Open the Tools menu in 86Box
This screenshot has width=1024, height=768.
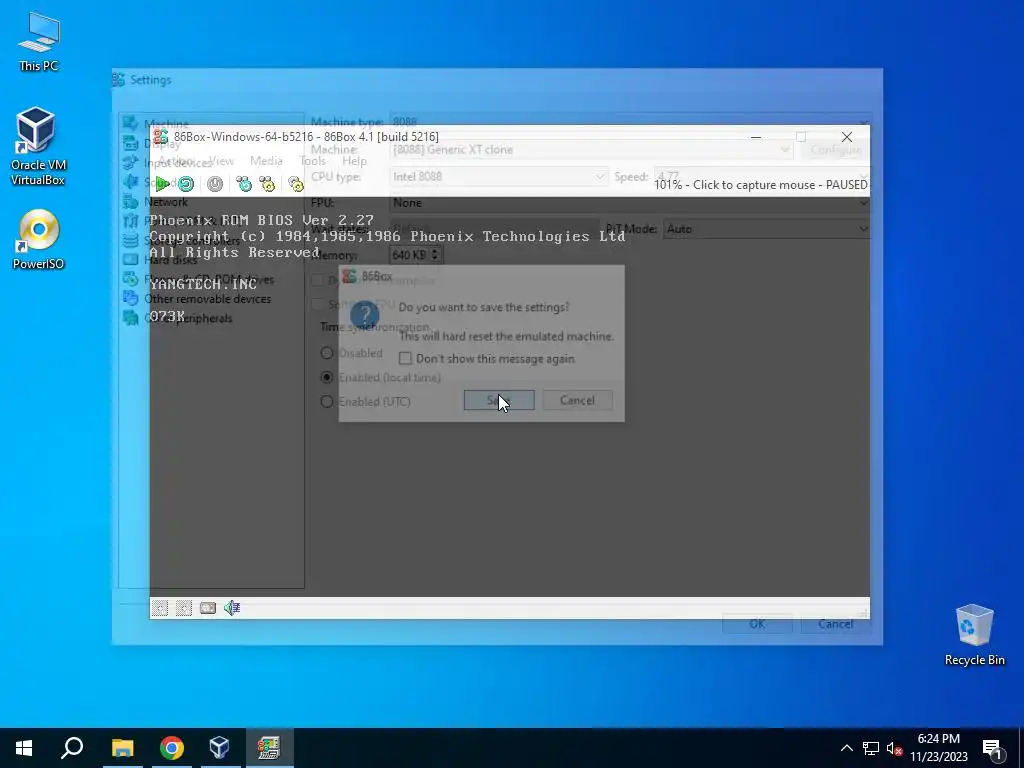coord(312,161)
